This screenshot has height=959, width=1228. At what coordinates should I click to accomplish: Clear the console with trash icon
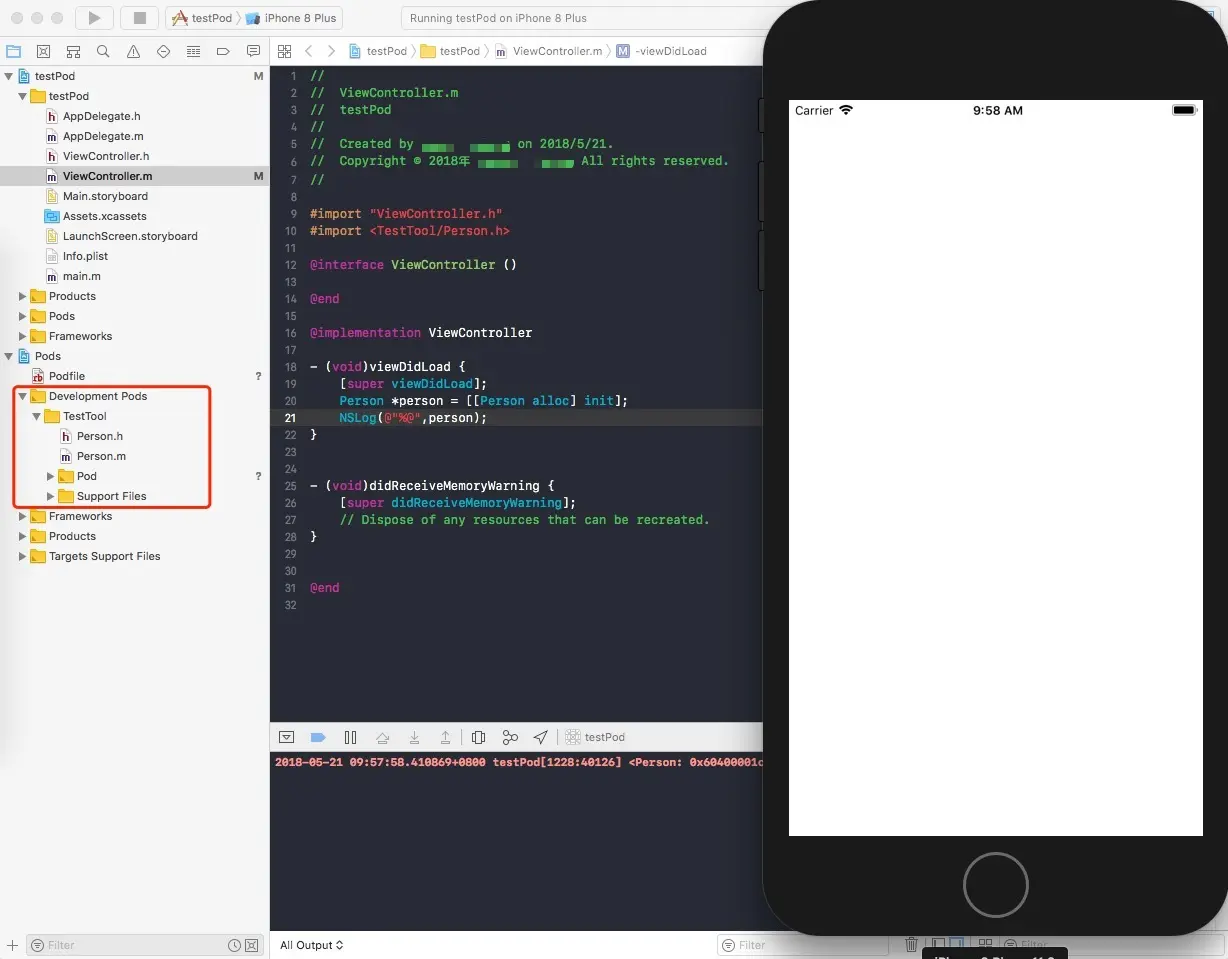point(911,944)
